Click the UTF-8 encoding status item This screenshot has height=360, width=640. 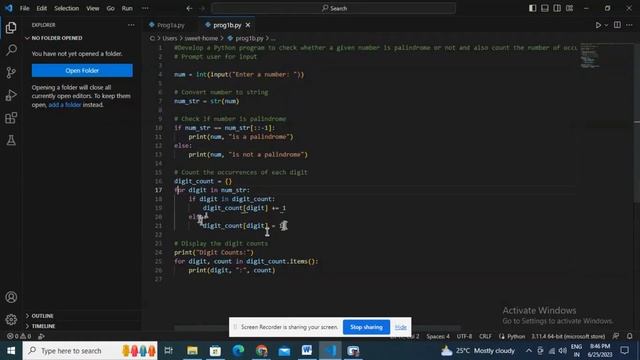point(464,336)
